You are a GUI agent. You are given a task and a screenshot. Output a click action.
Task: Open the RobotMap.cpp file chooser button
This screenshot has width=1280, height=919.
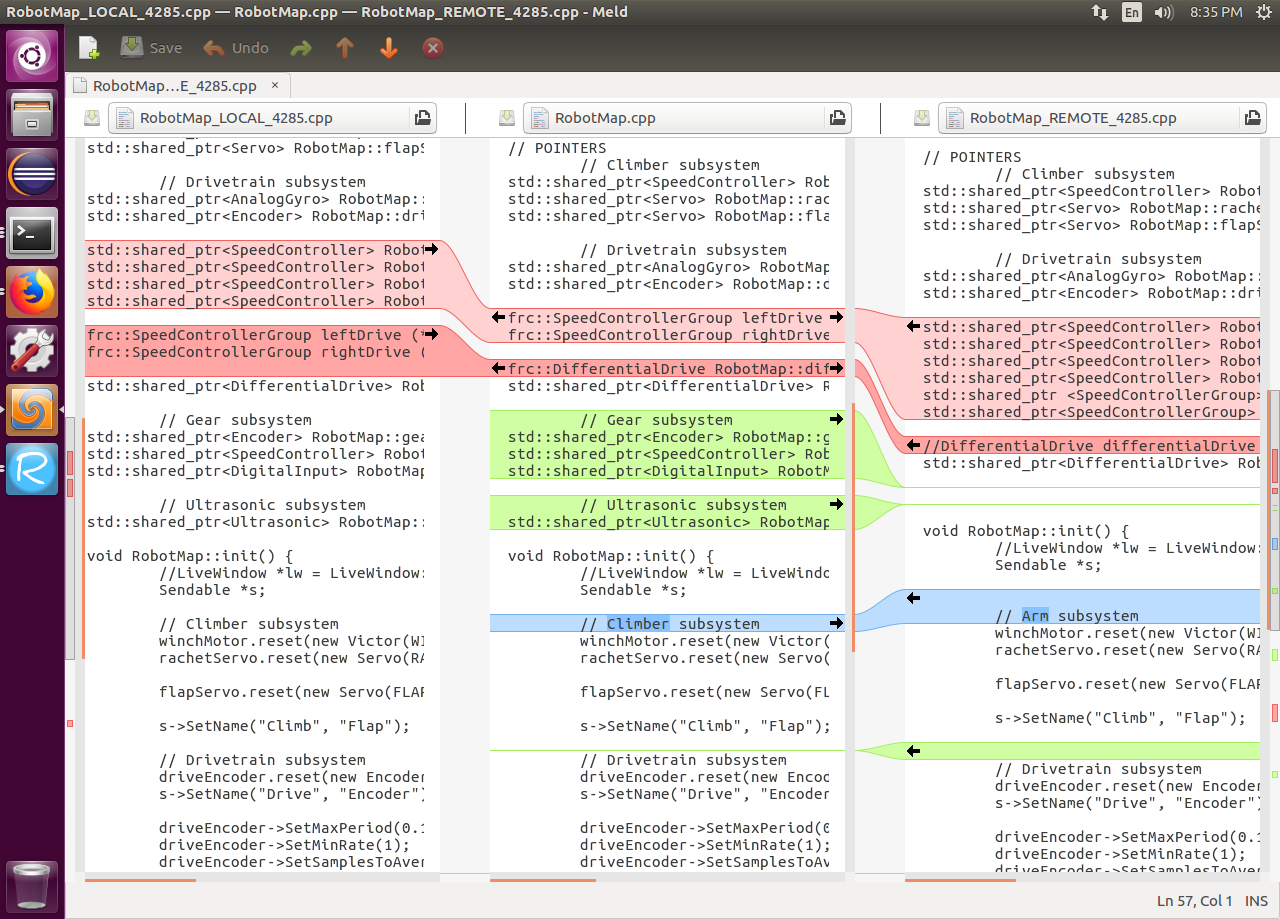tap(673, 118)
